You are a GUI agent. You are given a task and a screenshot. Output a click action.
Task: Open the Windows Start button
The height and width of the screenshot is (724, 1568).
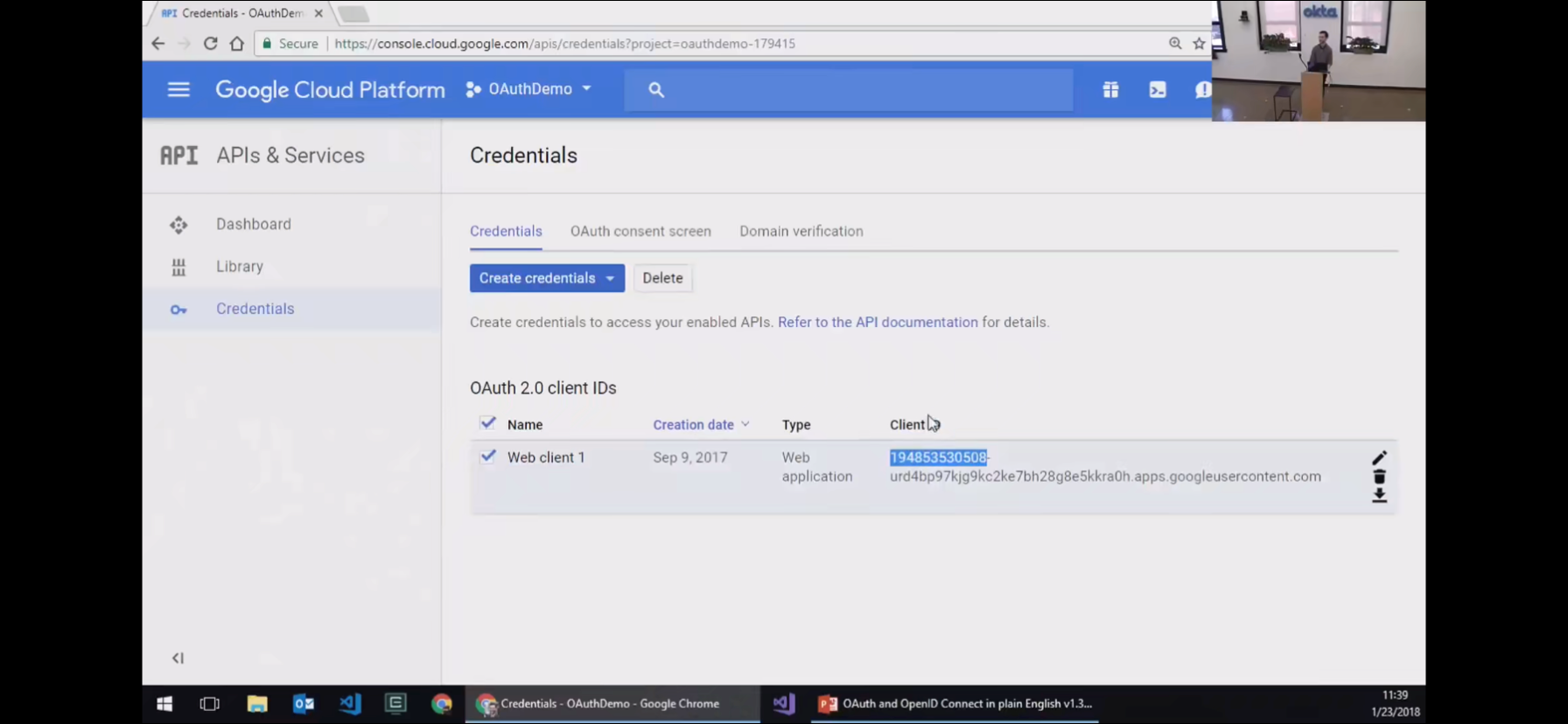pos(164,703)
